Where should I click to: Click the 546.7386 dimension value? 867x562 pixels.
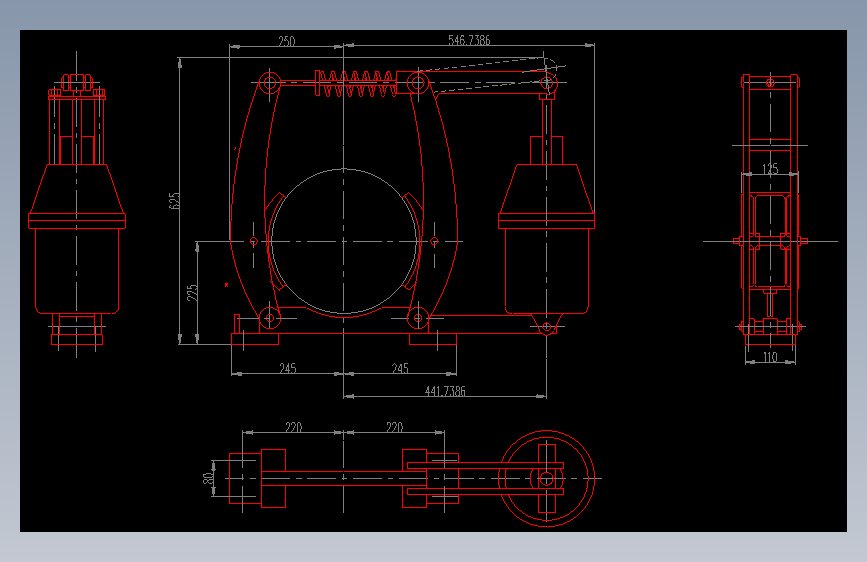click(x=469, y=40)
